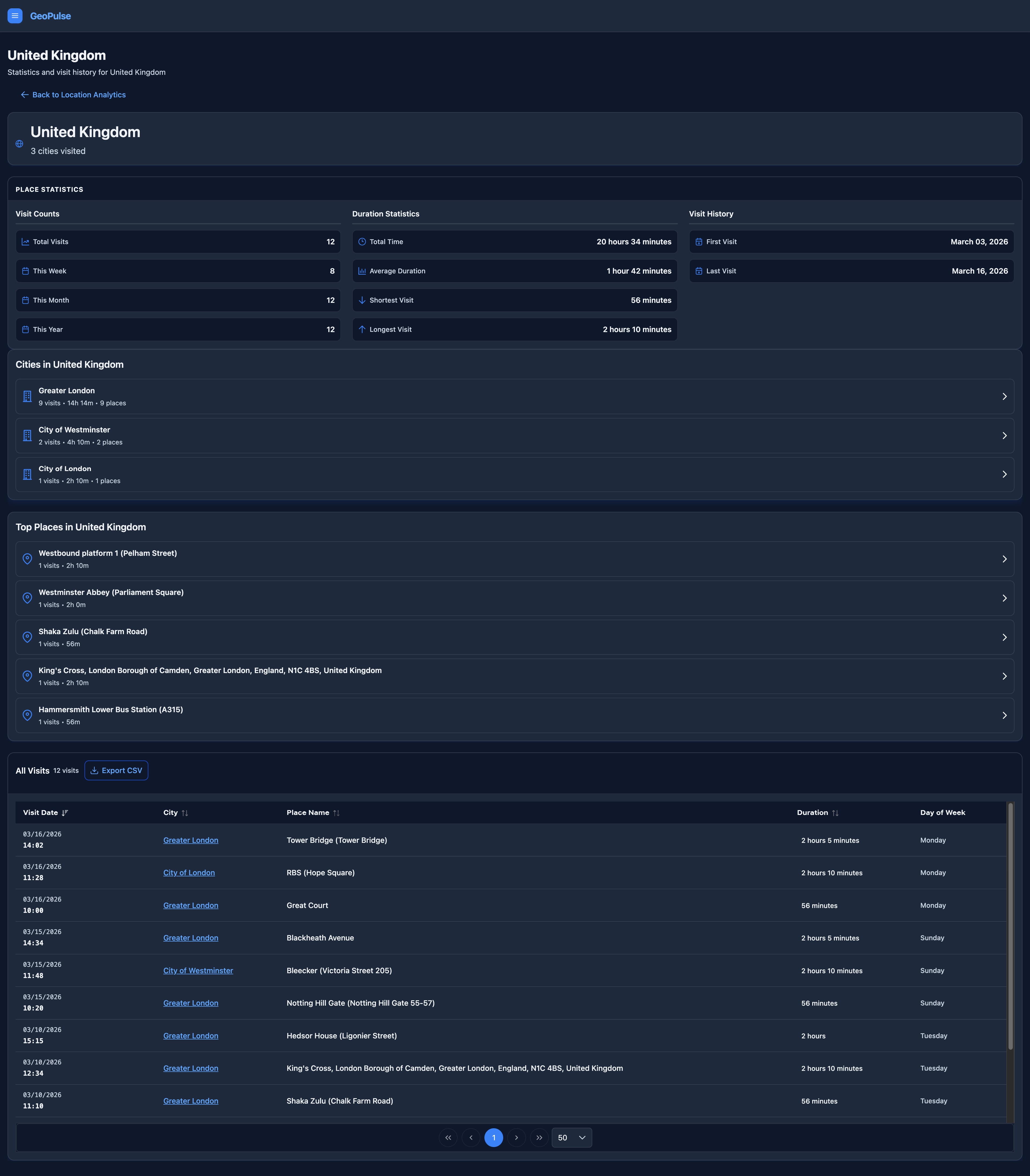Click the Hammersmith Lower Bus Station pin icon
This screenshot has height=1176, width=1030.
click(x=27, y=716)
